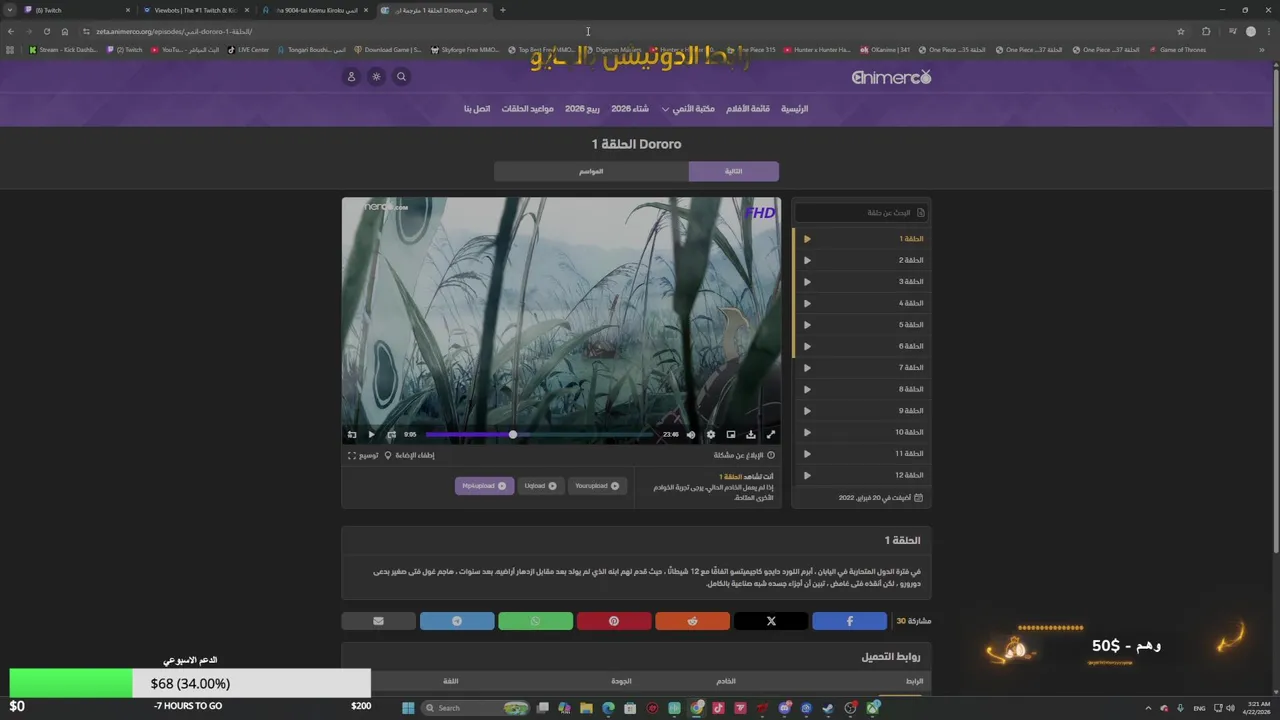
Task: Open the الرئيسية nav item
Action: 794,109
